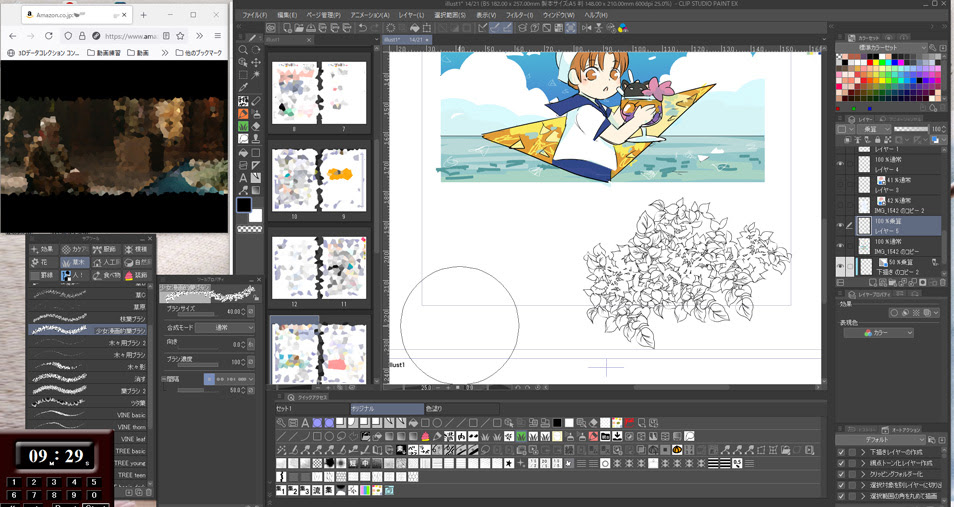The image size is (954, 507).
Task: Click the Clip Studio launcher icon in command bar
Action: (271, 27)
